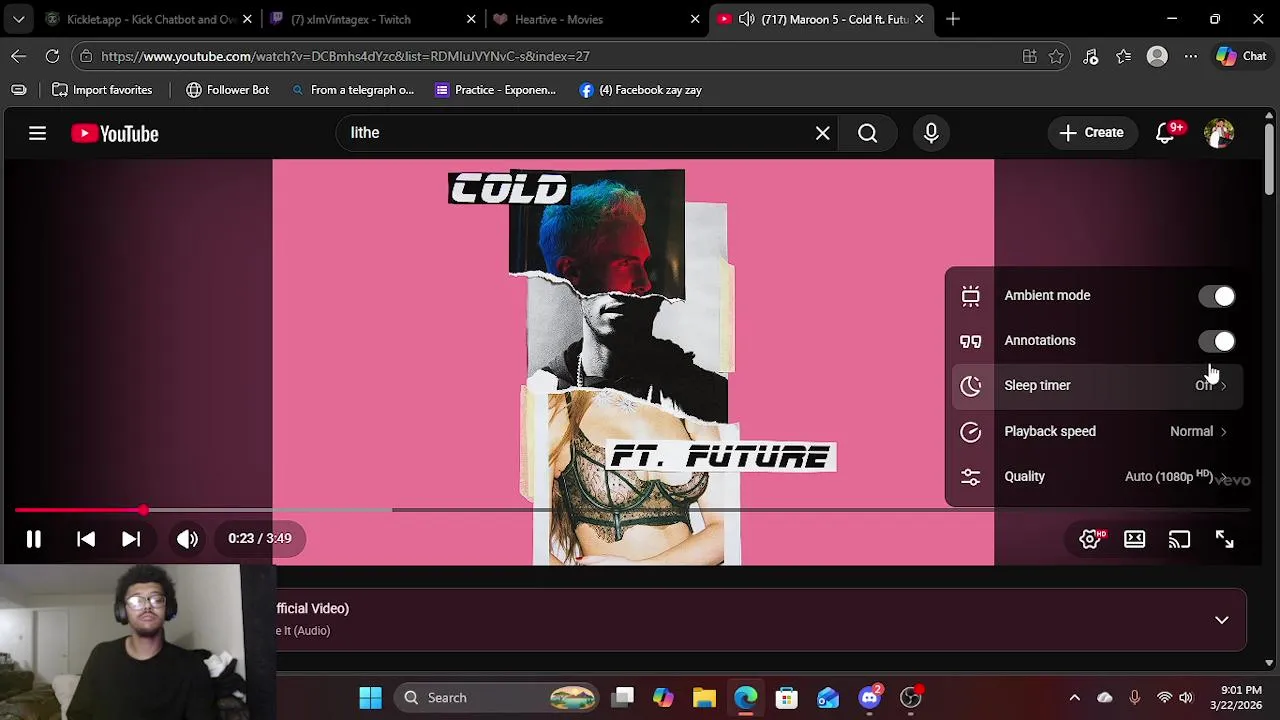This screenshot has width=1280, height=720.
Task: Skip to the next video
Action: coord(131,539)
